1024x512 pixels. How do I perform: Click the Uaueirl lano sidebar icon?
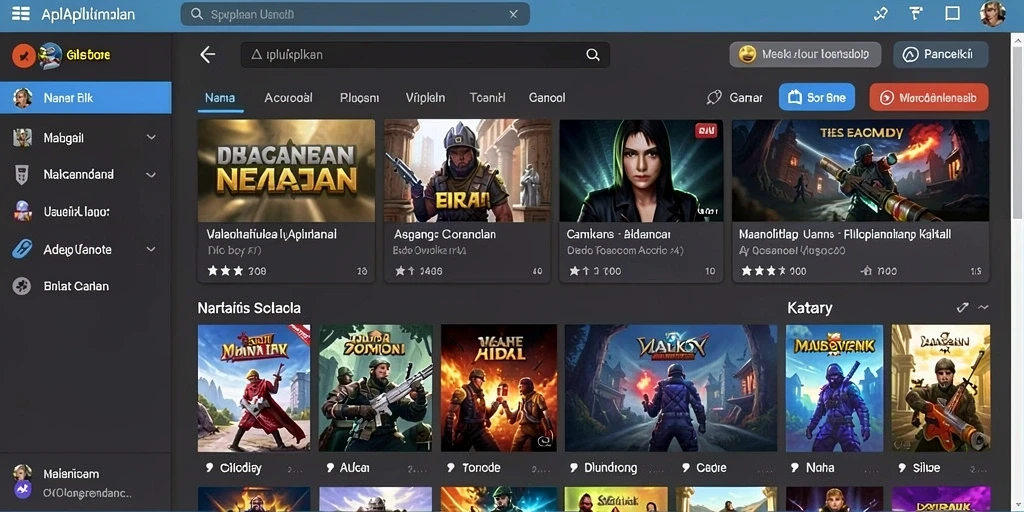point(22,212)
